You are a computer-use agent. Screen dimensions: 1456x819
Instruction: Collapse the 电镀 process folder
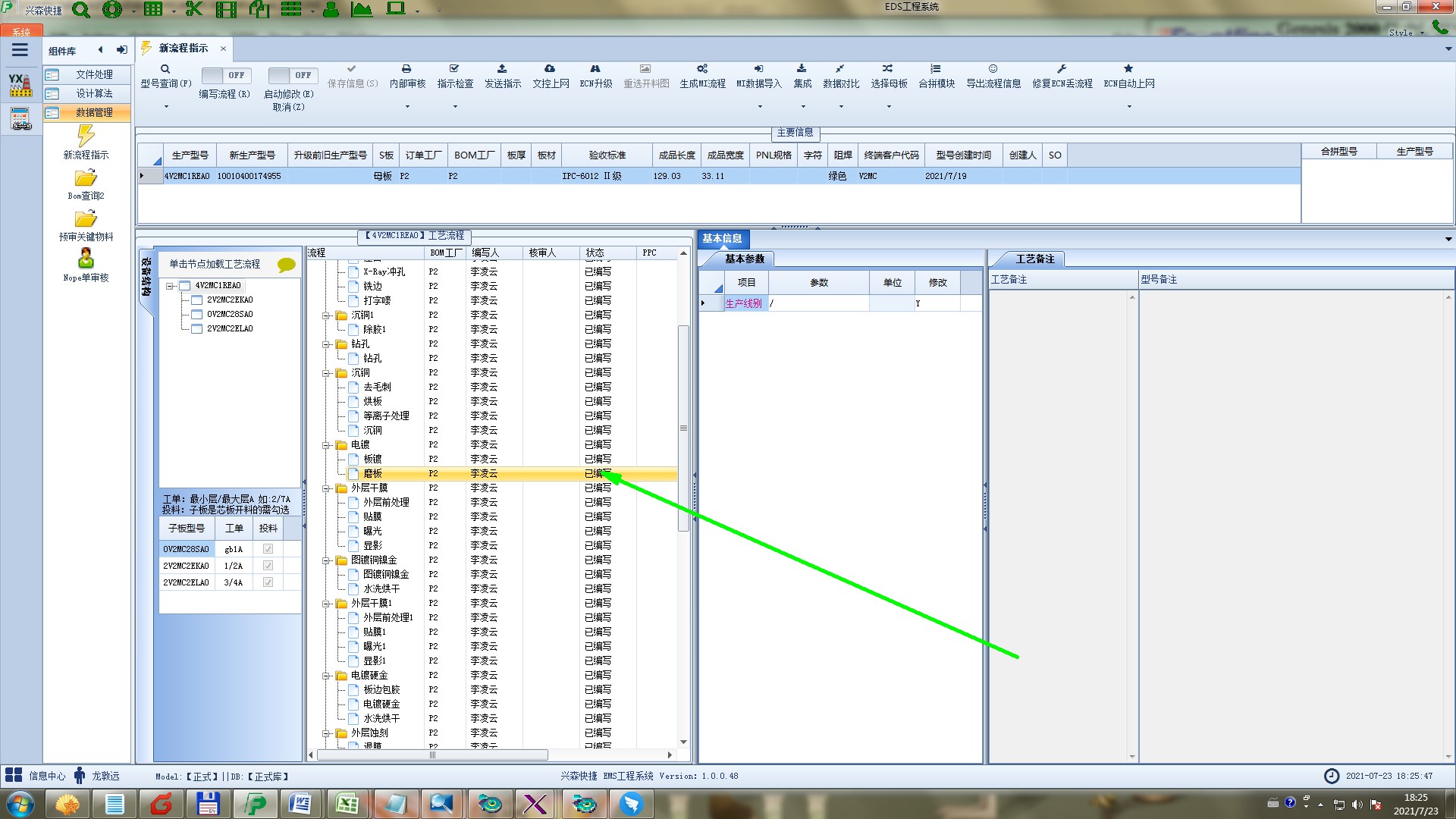tap(327, 445)
